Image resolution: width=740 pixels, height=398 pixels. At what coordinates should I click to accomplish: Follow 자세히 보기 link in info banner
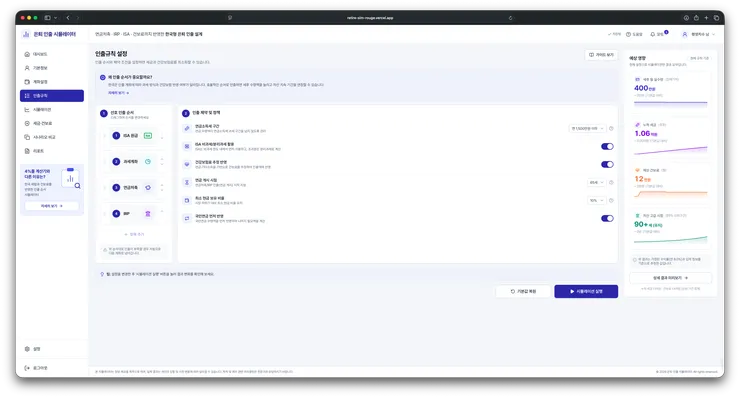pyautogui.click(x=118, y=93)
